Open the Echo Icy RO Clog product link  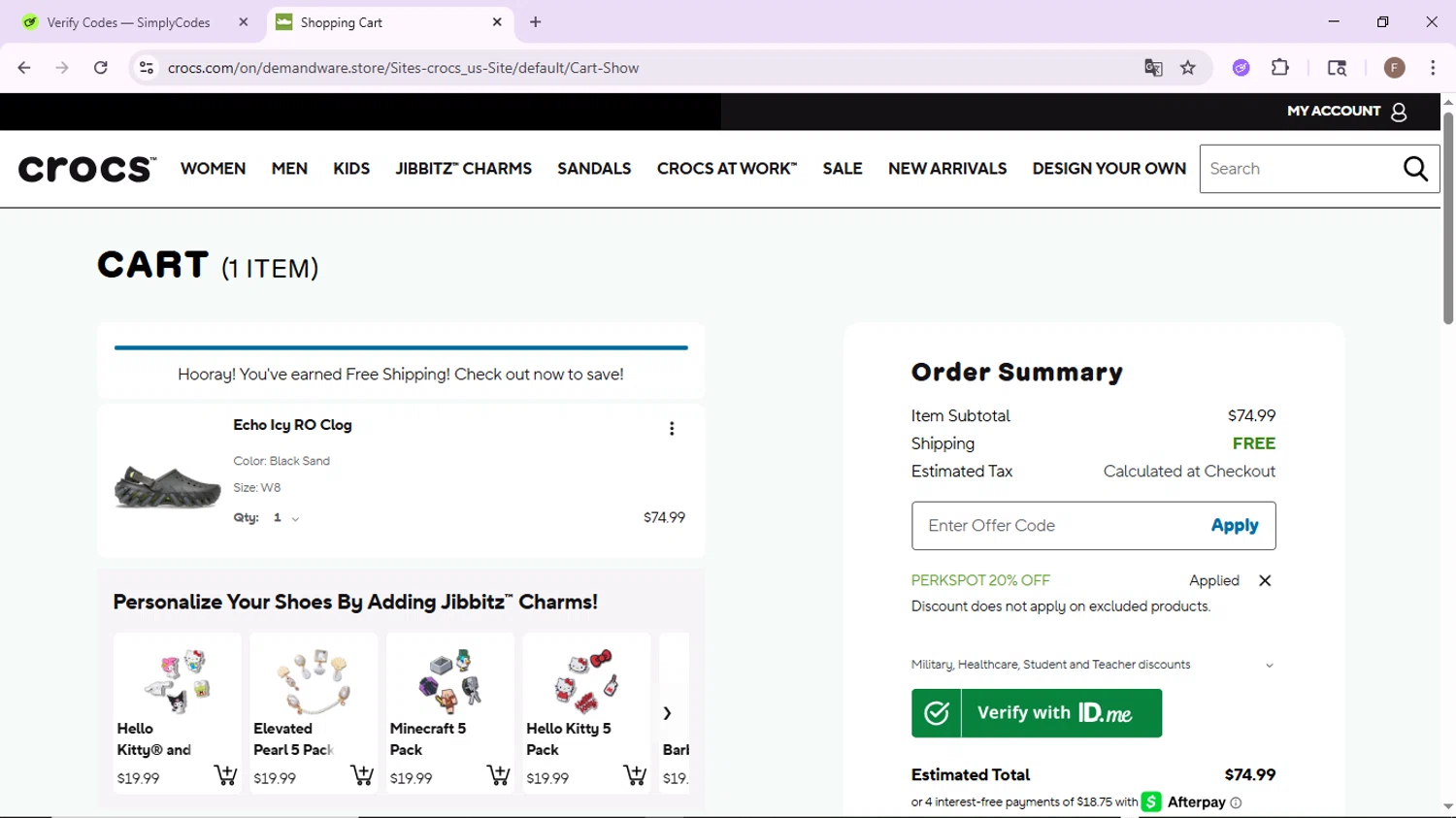[x=292, y=425]
